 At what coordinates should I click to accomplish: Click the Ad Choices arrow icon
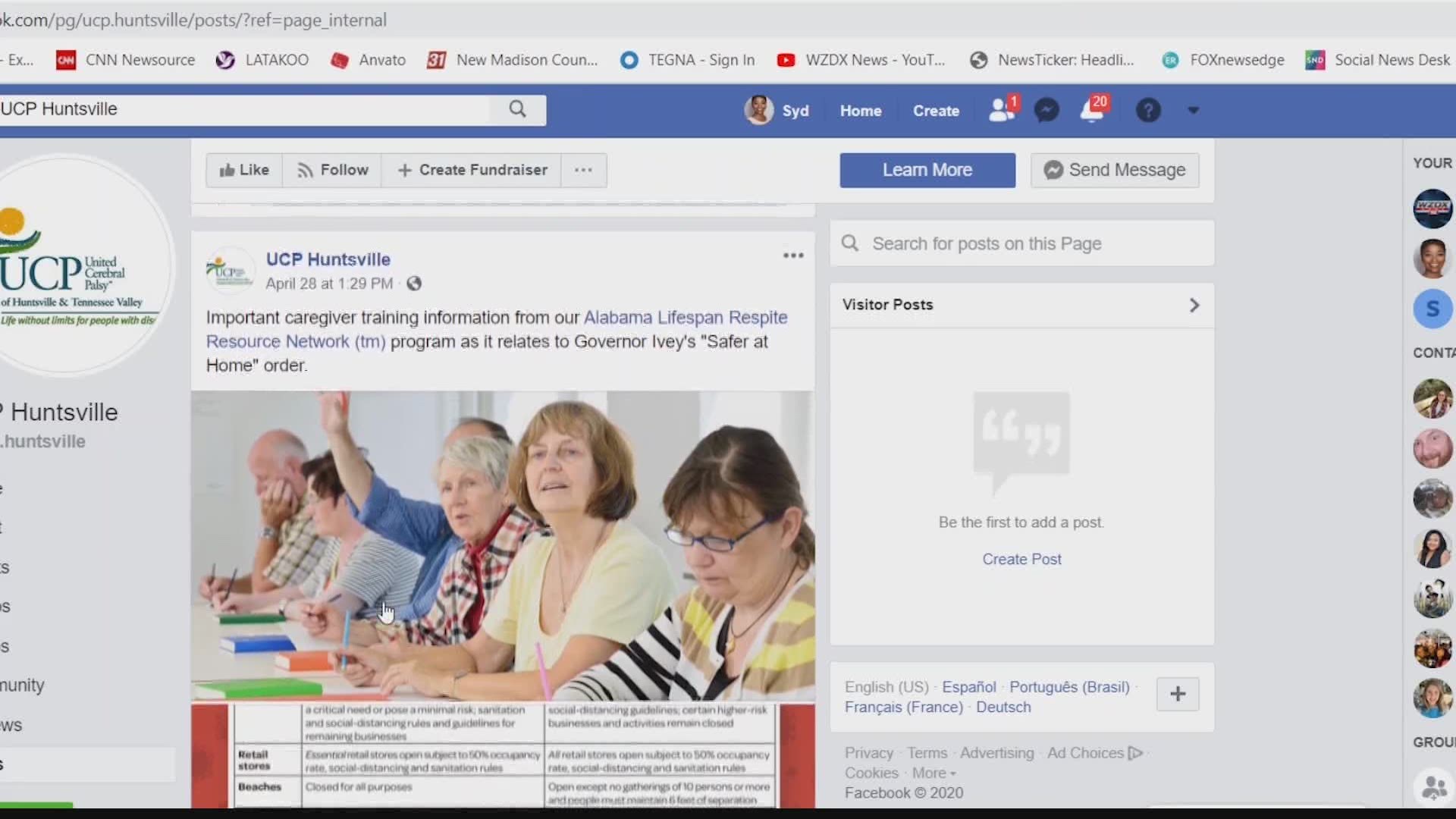[x=1135, y=753]
